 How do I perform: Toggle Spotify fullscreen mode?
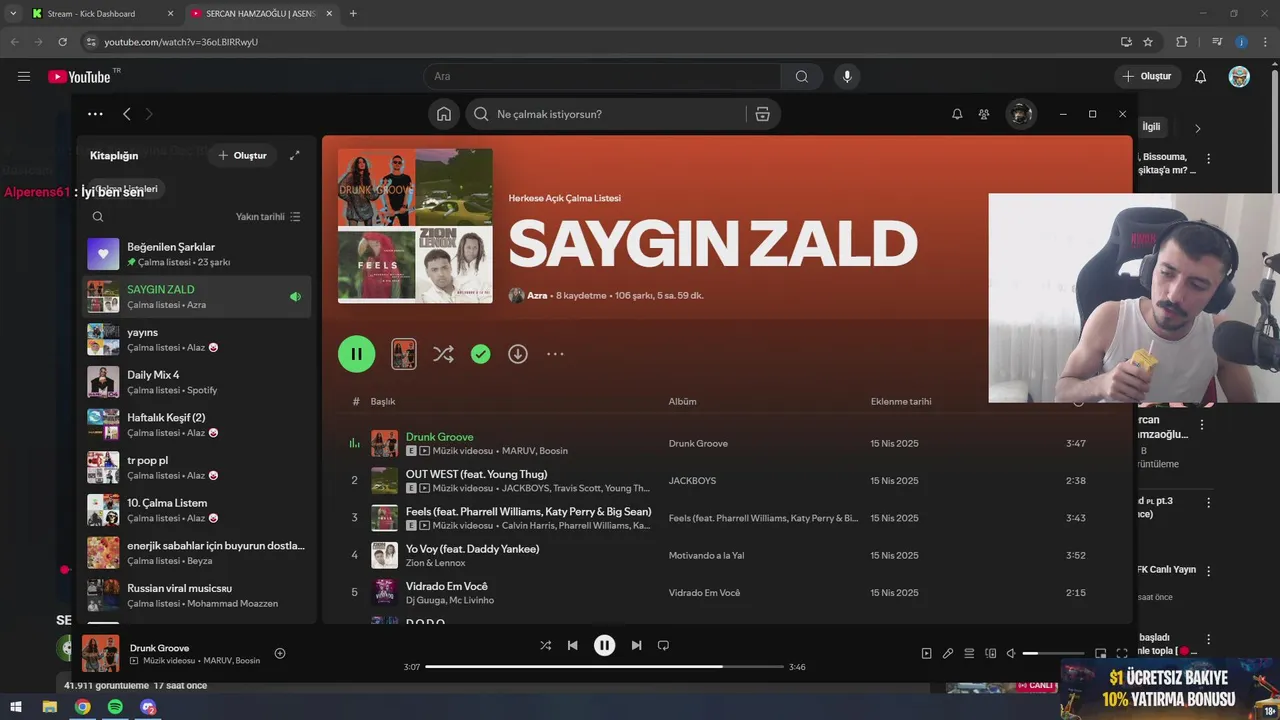click(x=1121, y=653)
